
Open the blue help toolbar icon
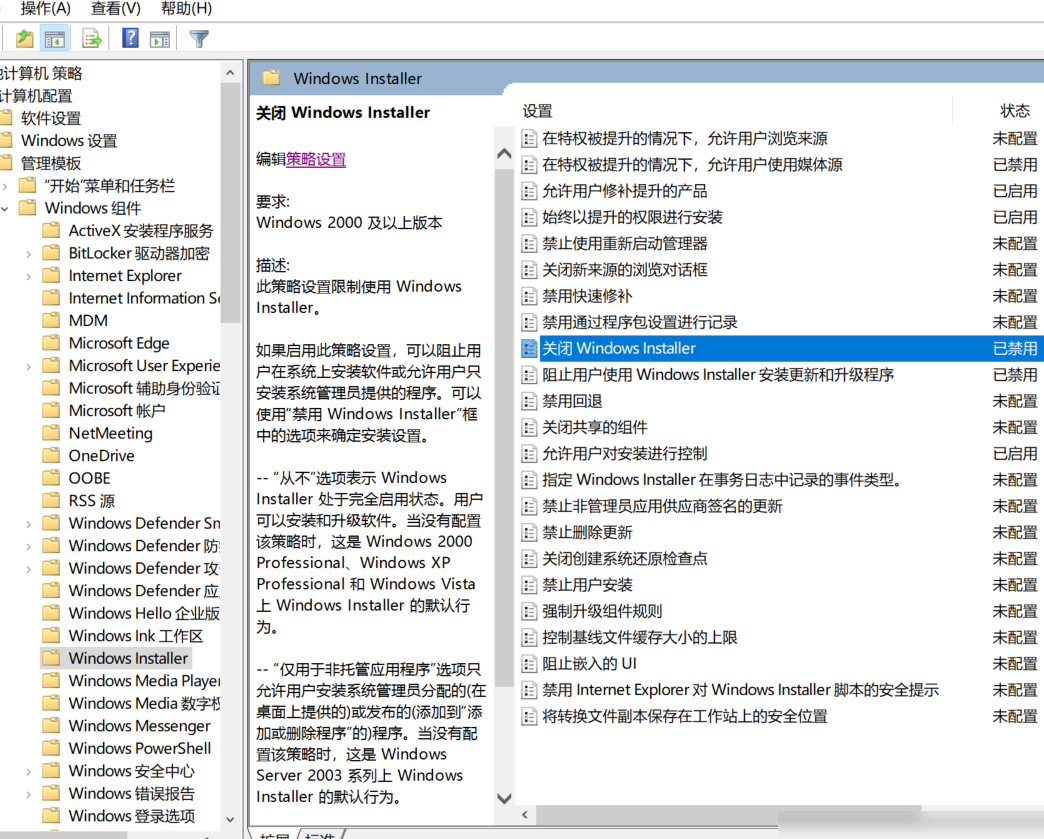pyautogui.click(x=130, y=38)
